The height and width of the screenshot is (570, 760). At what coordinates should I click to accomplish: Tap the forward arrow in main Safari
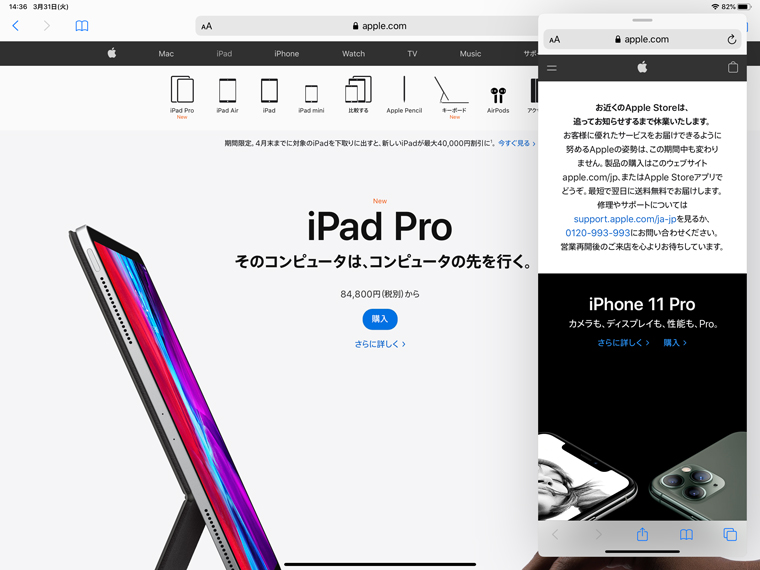[47, 26]
